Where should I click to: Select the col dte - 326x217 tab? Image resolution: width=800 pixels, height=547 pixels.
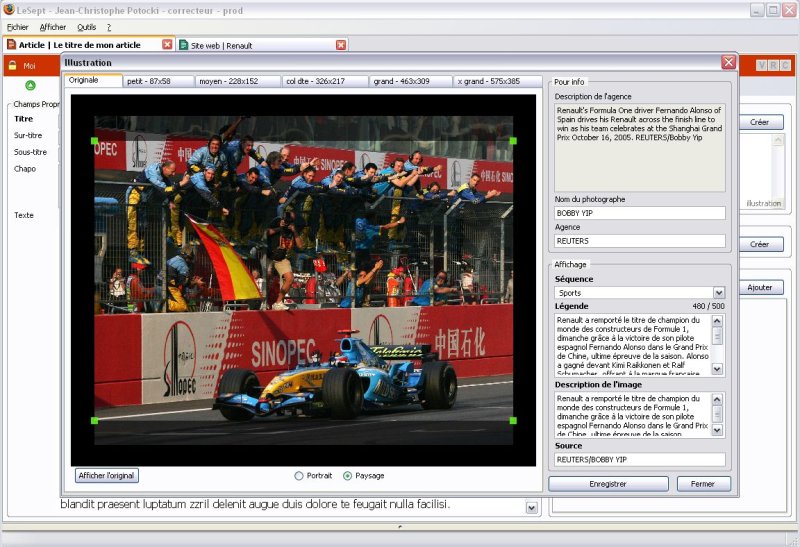click(325, 81)
